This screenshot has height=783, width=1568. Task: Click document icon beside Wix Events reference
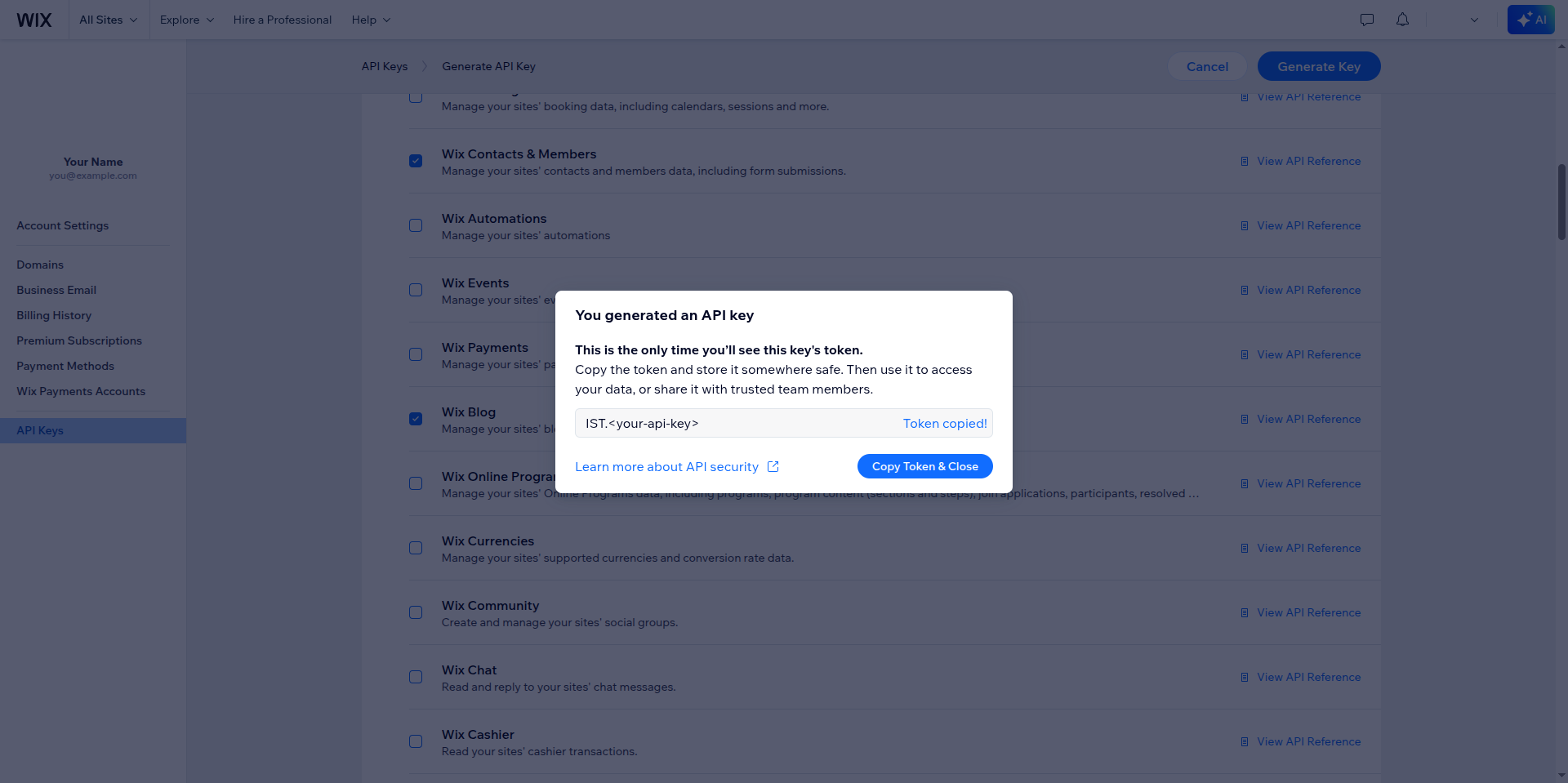pyautogui.click(x=1245, y=290)
